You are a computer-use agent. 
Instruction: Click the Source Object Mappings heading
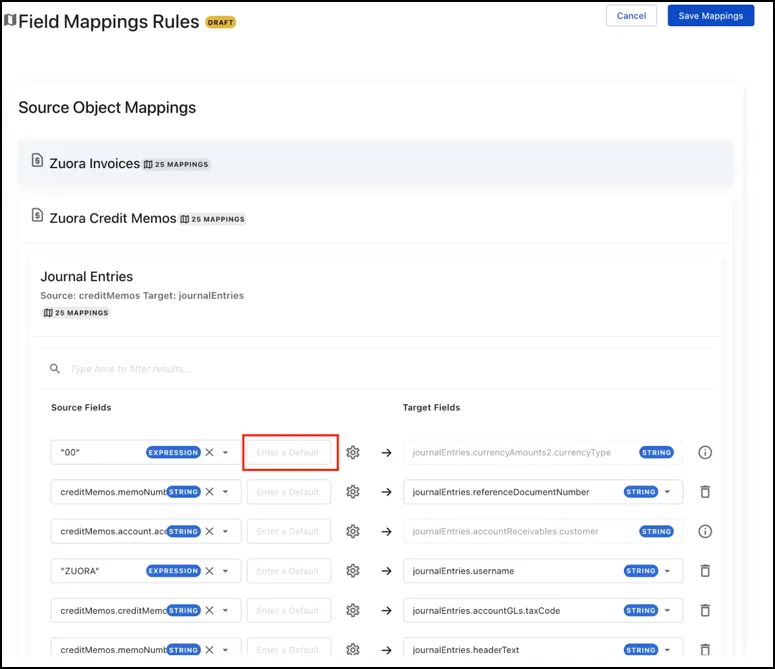point(107,108)
